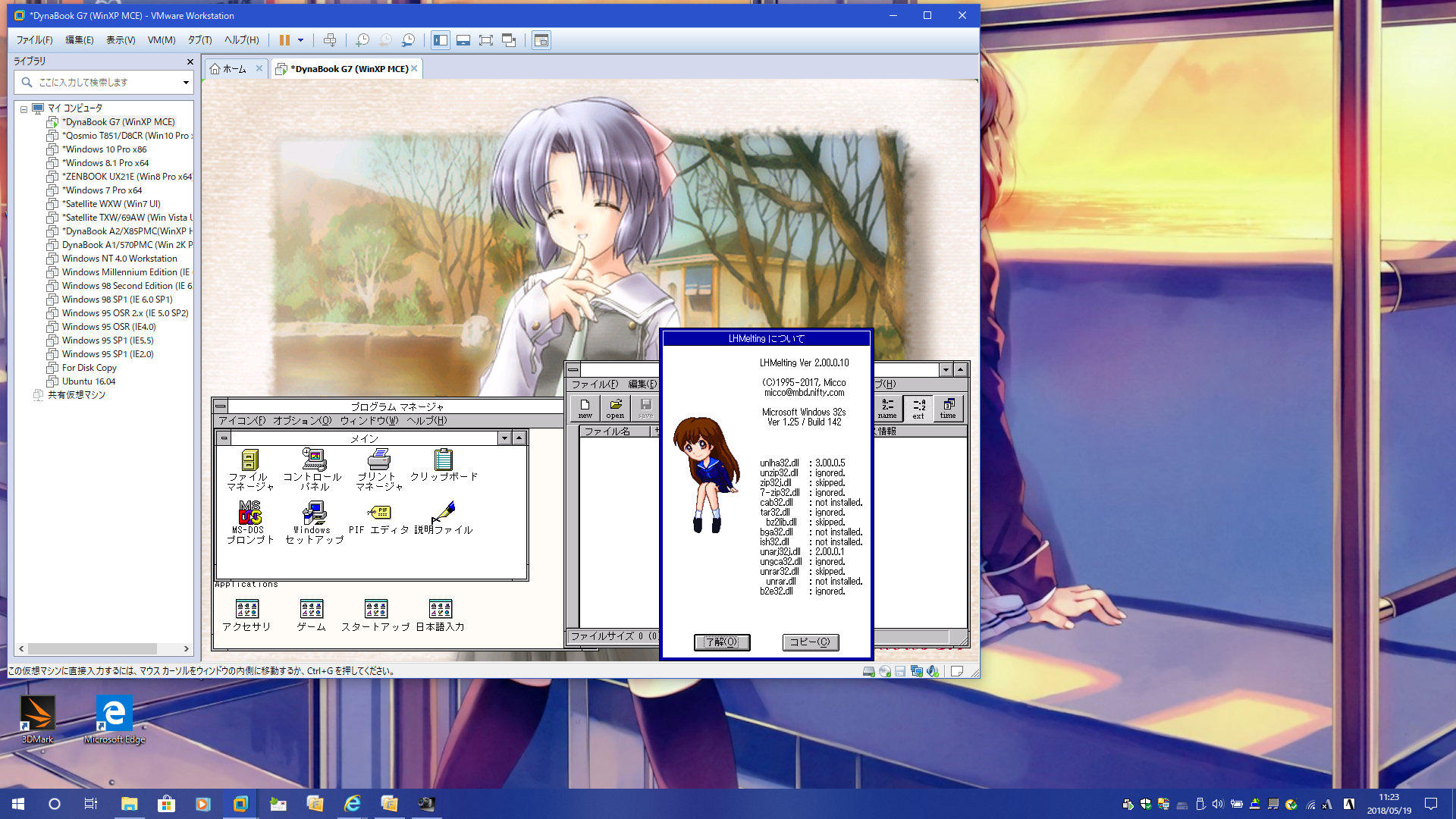Take a snapshot of the virtual machine
Viewport: 1456px width, 819px height.
[x=362, y=40]
